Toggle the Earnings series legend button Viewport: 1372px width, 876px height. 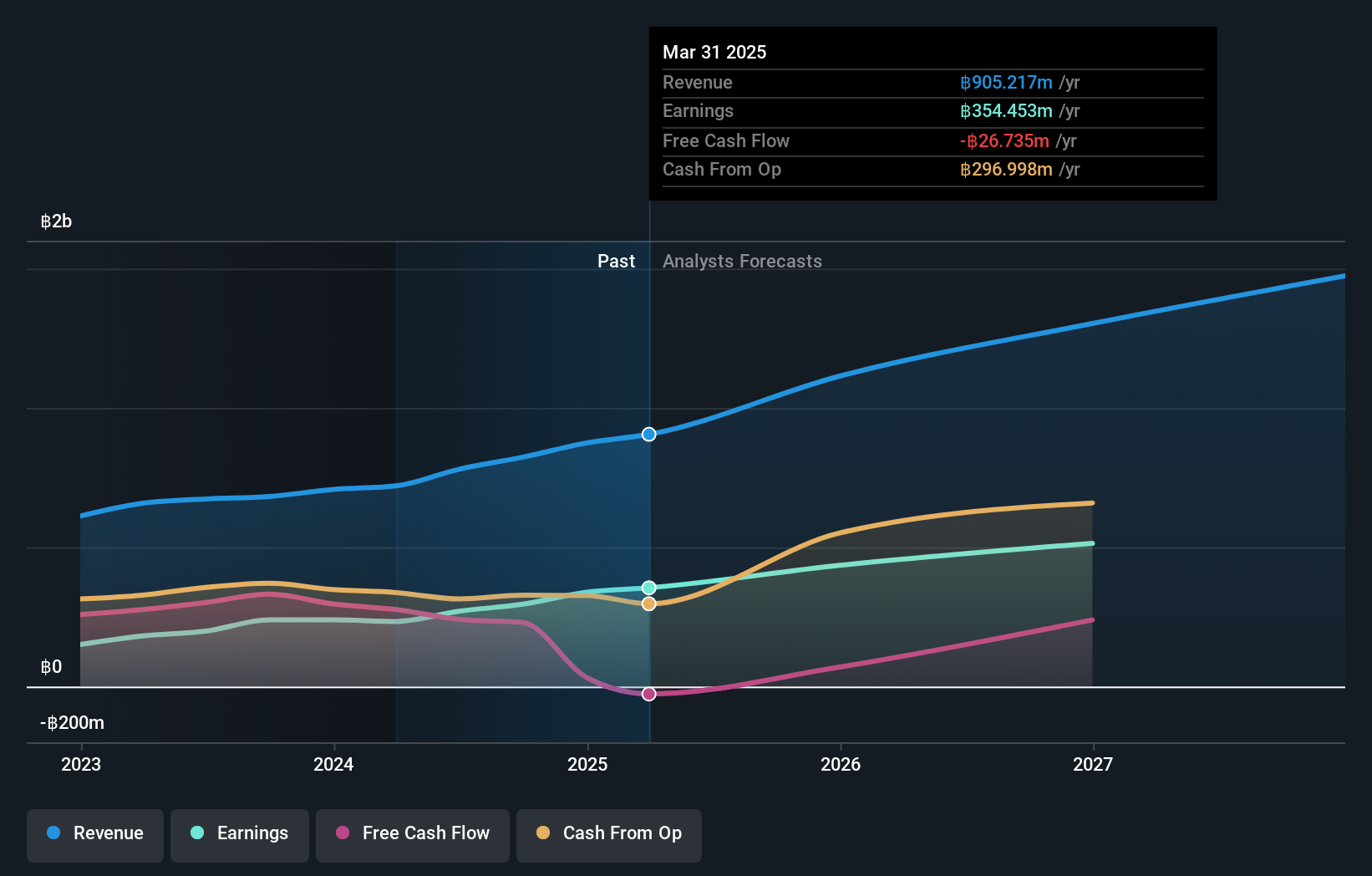point(240,835)
